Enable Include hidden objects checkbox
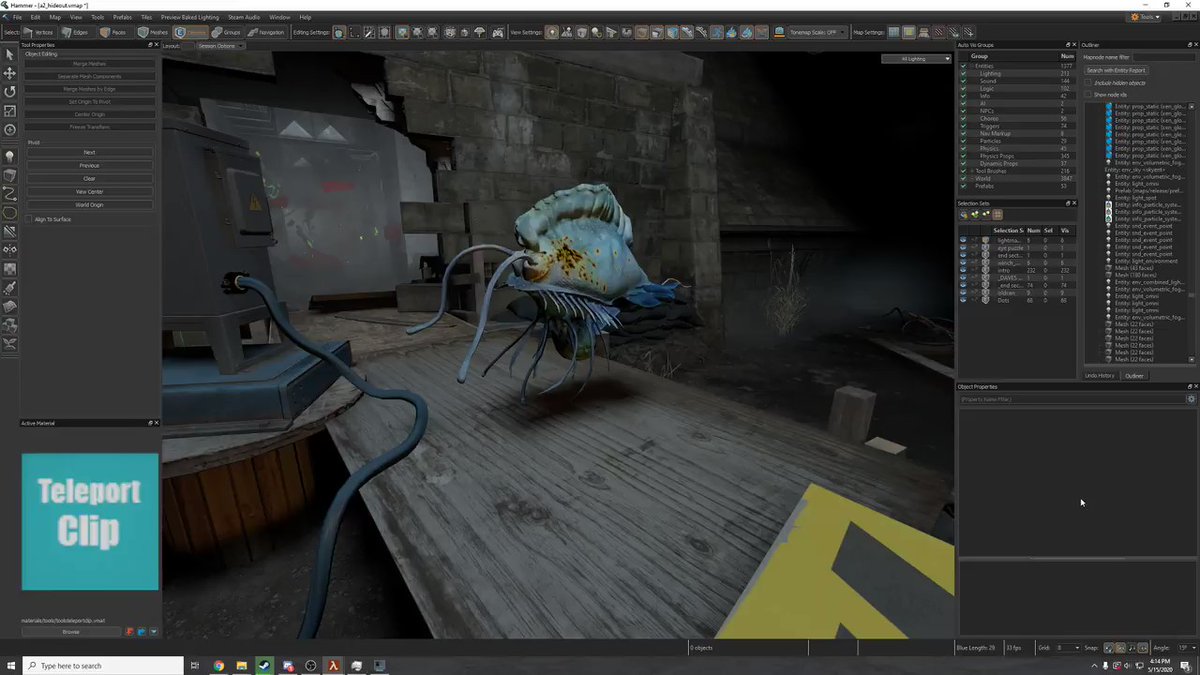The height and width of the screenshot is (675, 1200). [1089, 82]
